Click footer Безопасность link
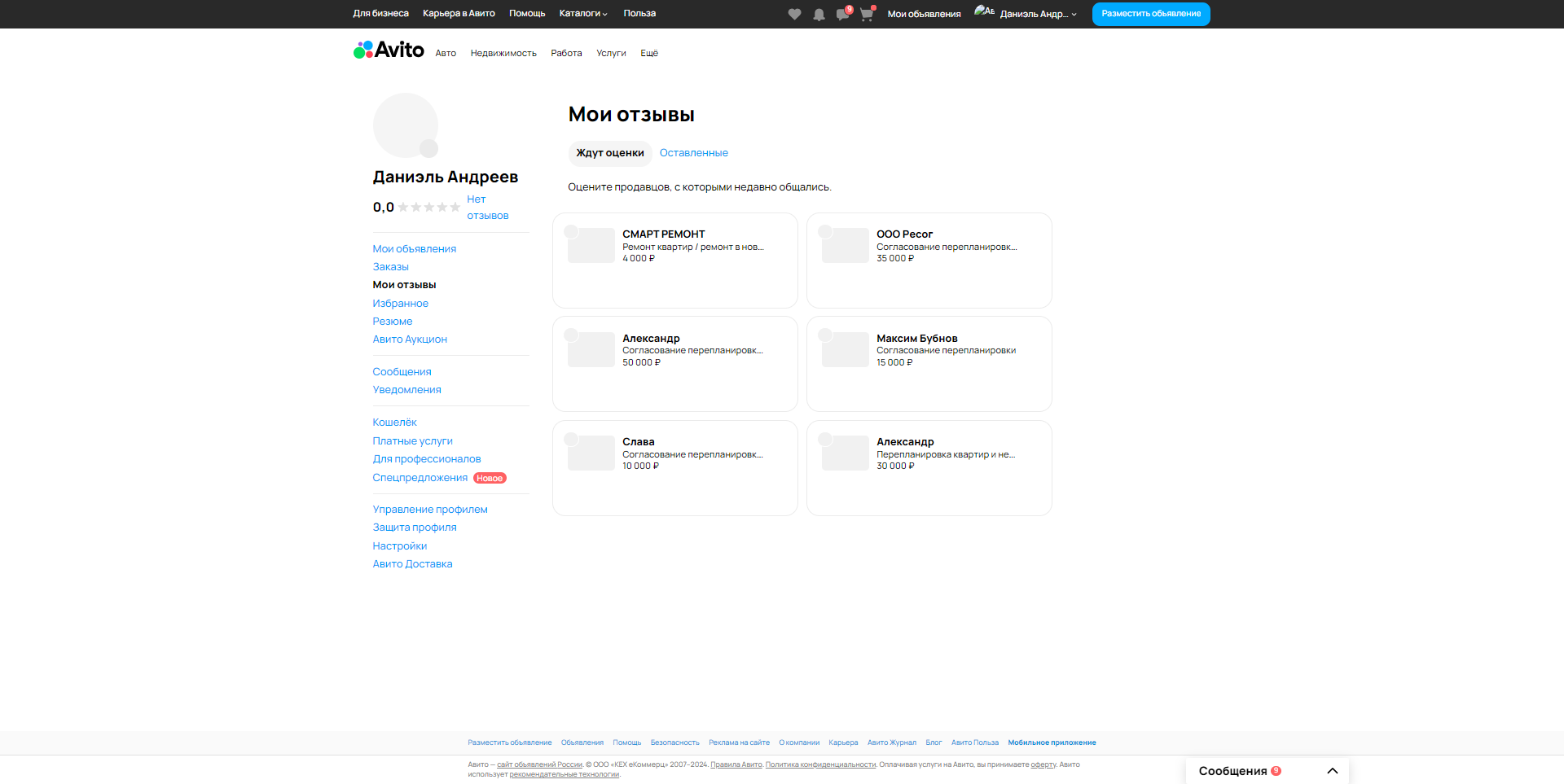The image size is (1564, 784). point(675,742)
